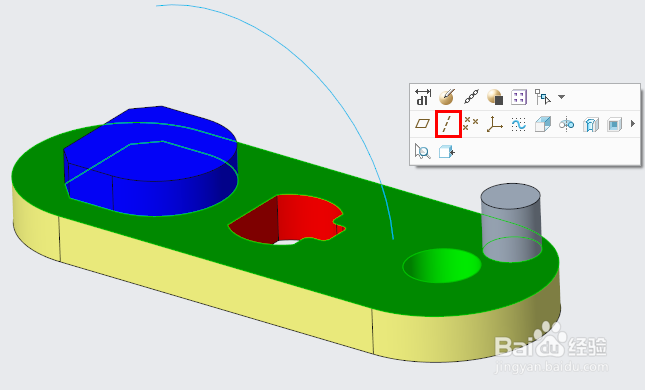Viewport: 645px width, 390px height.
Task: Create a datum Axis
Action: click(x=448, y=123)
